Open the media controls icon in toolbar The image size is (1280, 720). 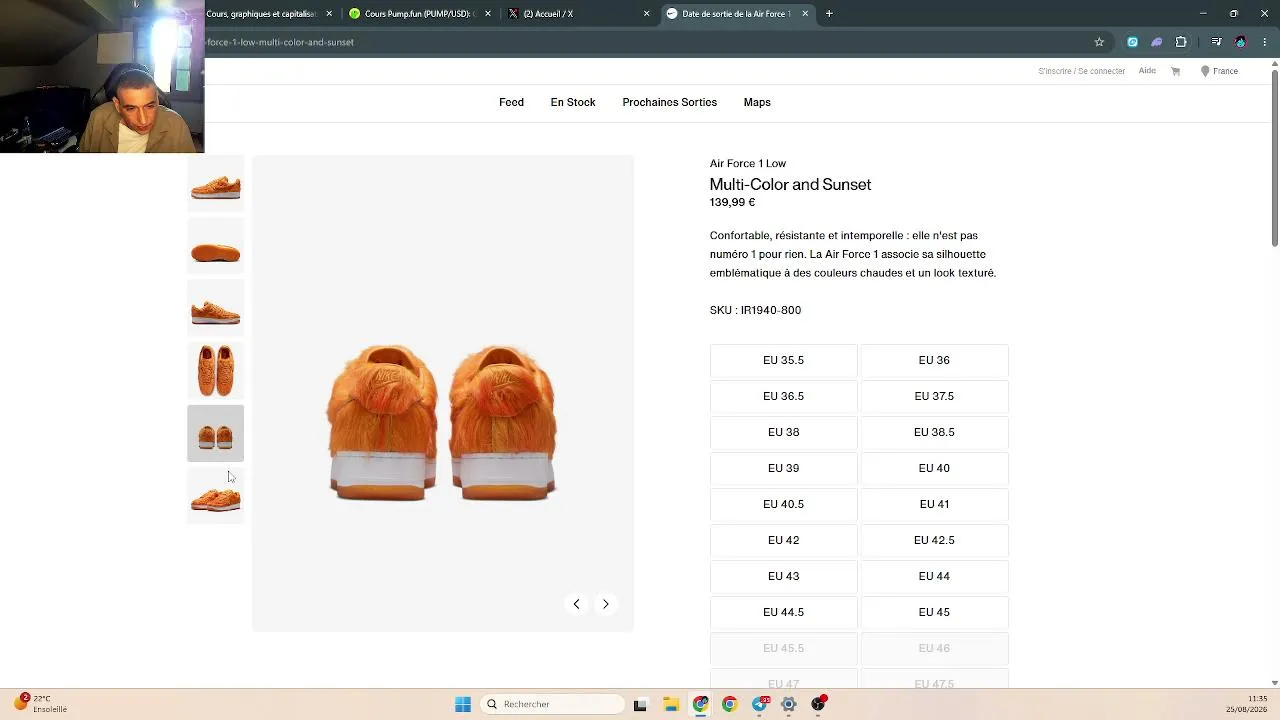(x=1216, y=42)
